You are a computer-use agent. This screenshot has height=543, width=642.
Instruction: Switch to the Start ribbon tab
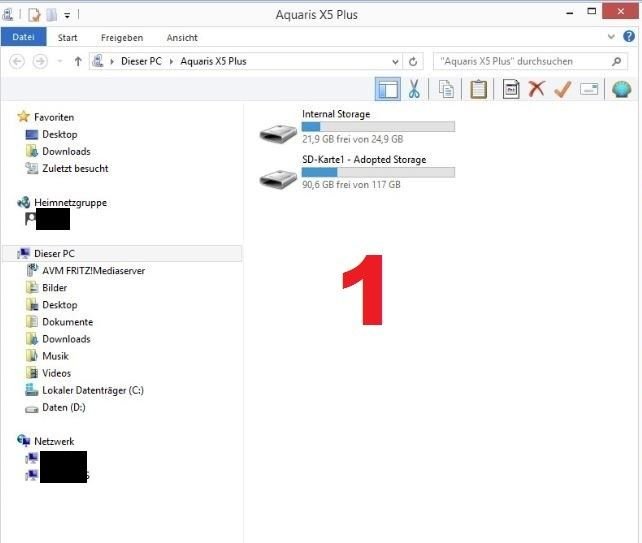click(x=68, y=38)
